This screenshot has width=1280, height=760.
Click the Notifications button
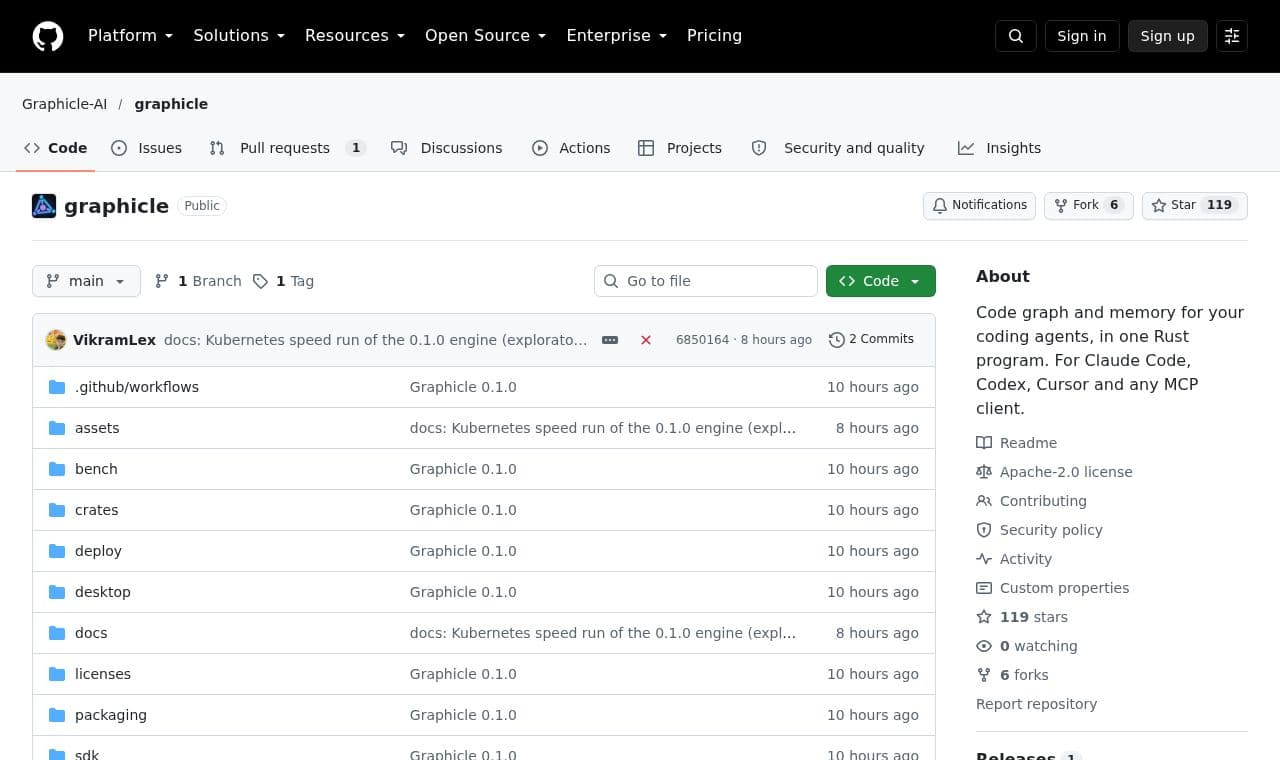[979, 206]
